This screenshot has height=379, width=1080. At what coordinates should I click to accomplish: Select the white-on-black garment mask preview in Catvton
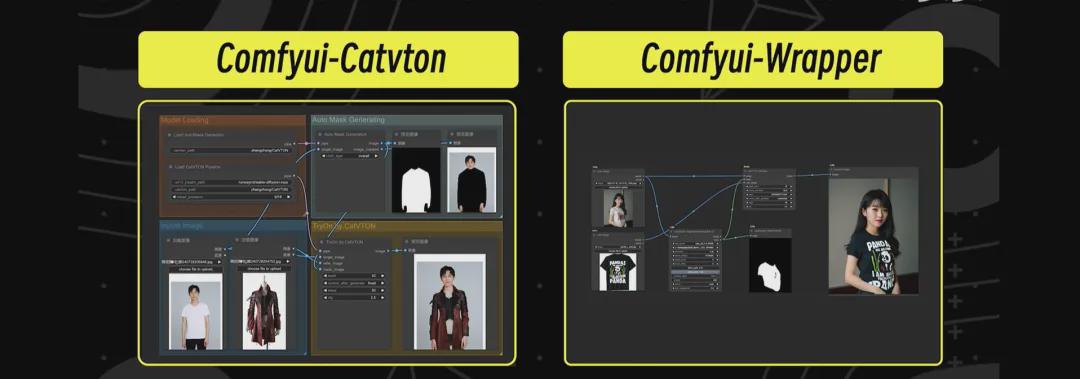pos(416,180)
